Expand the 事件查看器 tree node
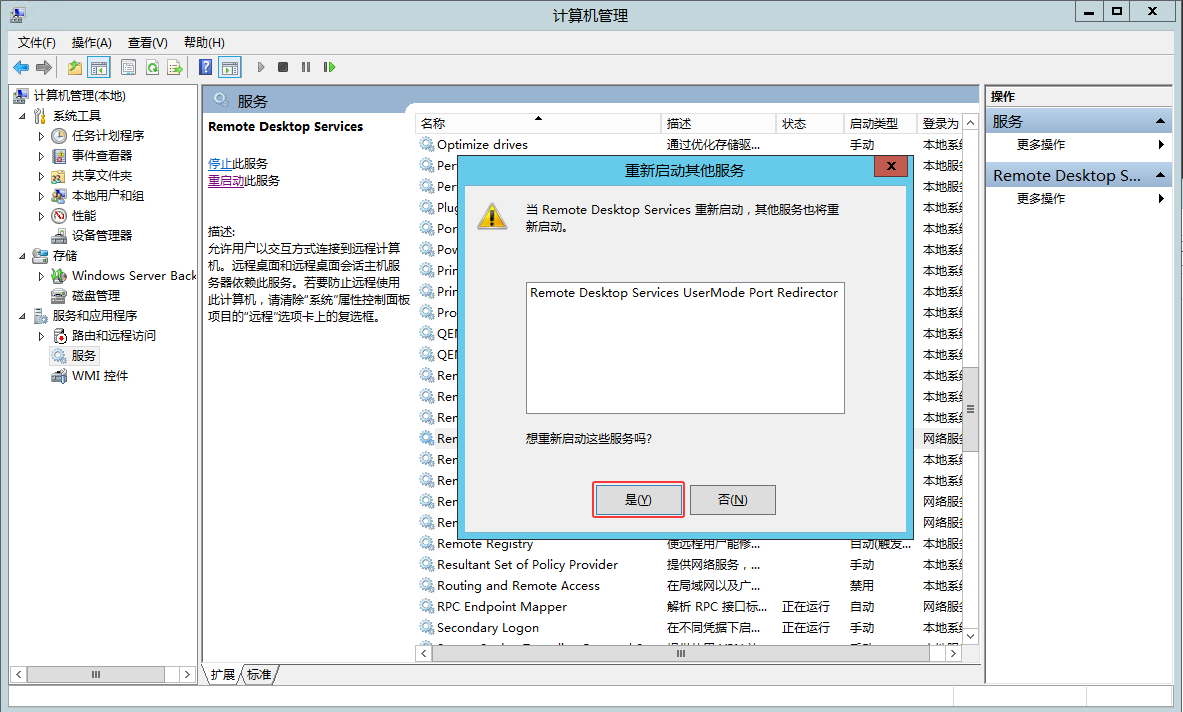1183x712 pixels. coord(41,156)
